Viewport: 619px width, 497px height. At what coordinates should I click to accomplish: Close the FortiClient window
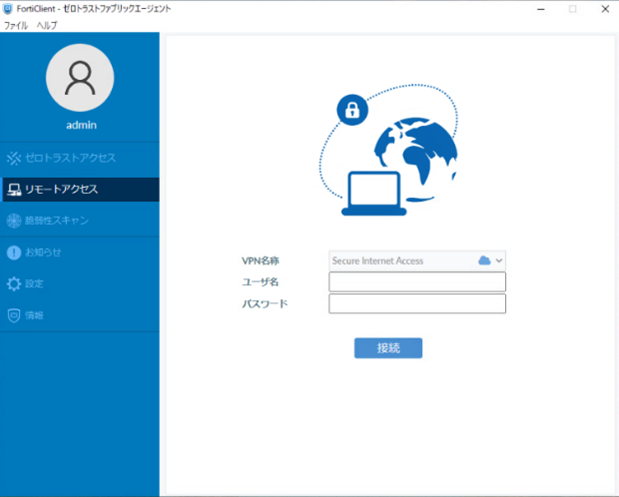(605, 9)
